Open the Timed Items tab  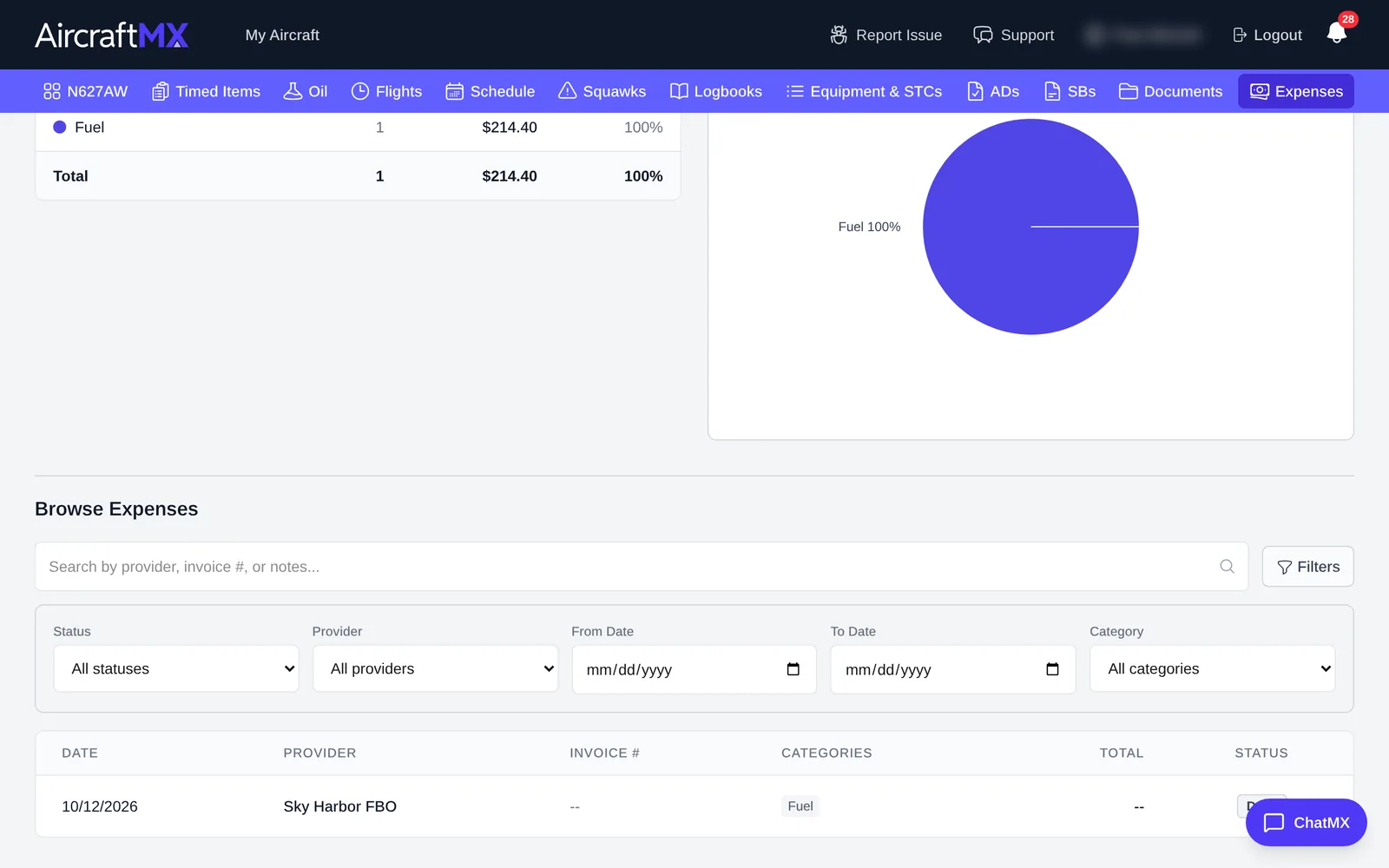click(206, 91)
